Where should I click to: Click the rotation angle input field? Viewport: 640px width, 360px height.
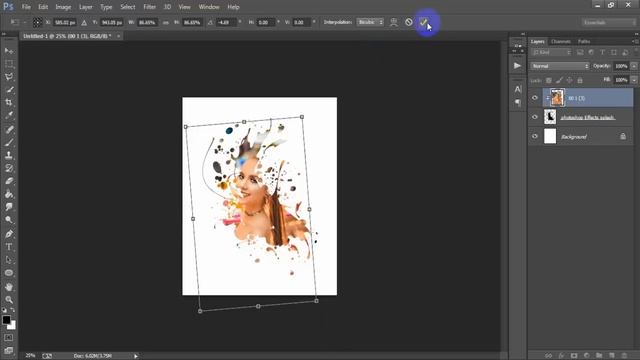pyautogui.click(x=226, y=22)
